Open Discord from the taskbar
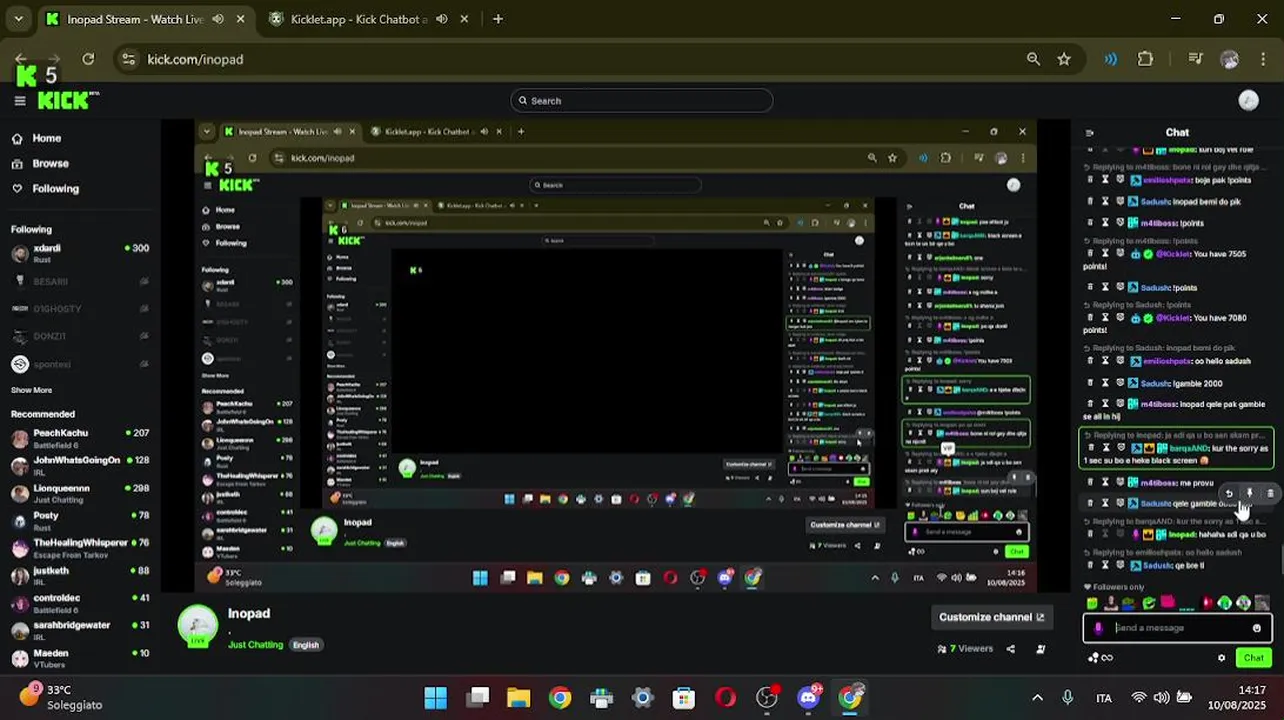Screen dimensions: 1284x720 808,697
